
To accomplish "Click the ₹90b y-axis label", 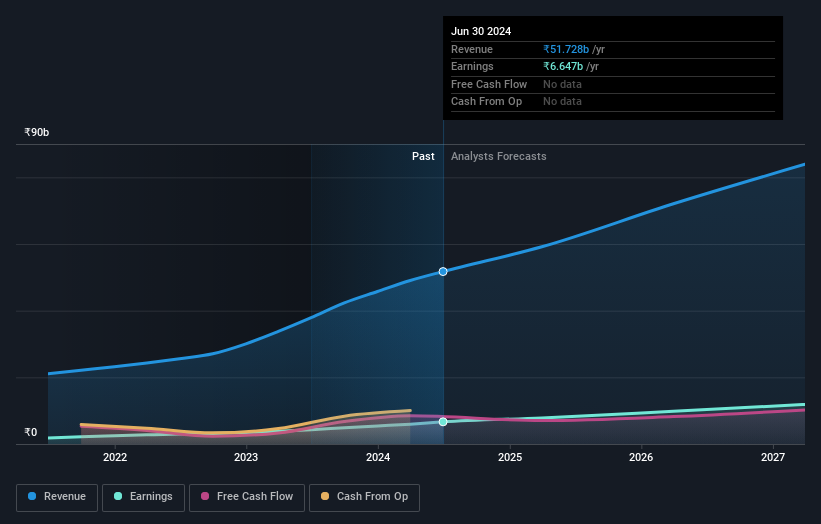I will pyautogui.click(x=37, y=132).
